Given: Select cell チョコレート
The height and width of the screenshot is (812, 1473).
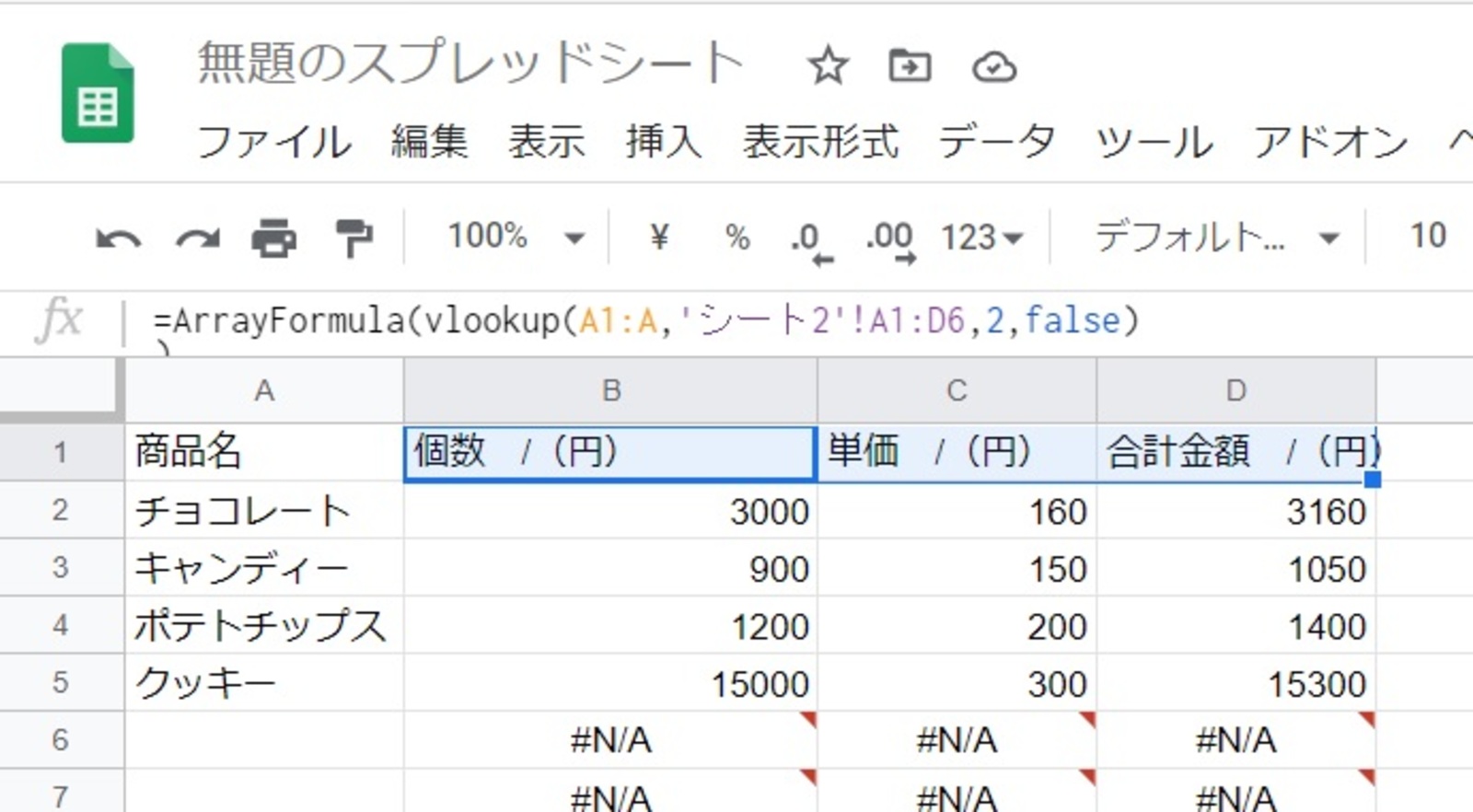Looking at the screenshot, I should pos(264,510).
